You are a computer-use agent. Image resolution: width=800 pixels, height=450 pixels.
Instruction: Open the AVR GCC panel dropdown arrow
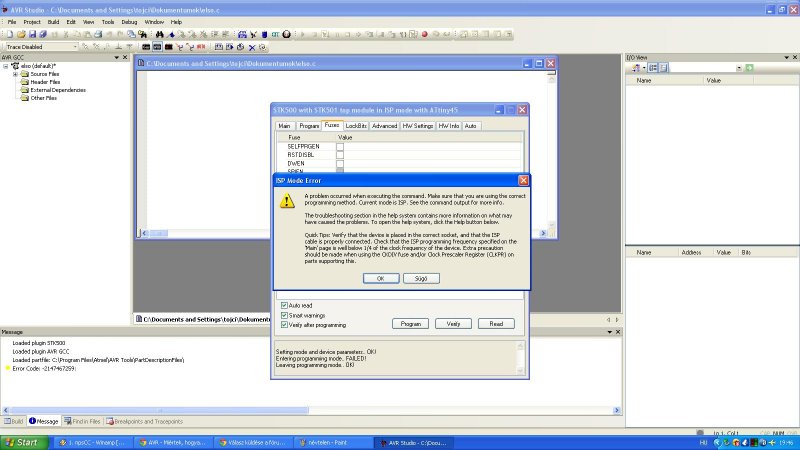pyautogui.click(x=116, y=57)
